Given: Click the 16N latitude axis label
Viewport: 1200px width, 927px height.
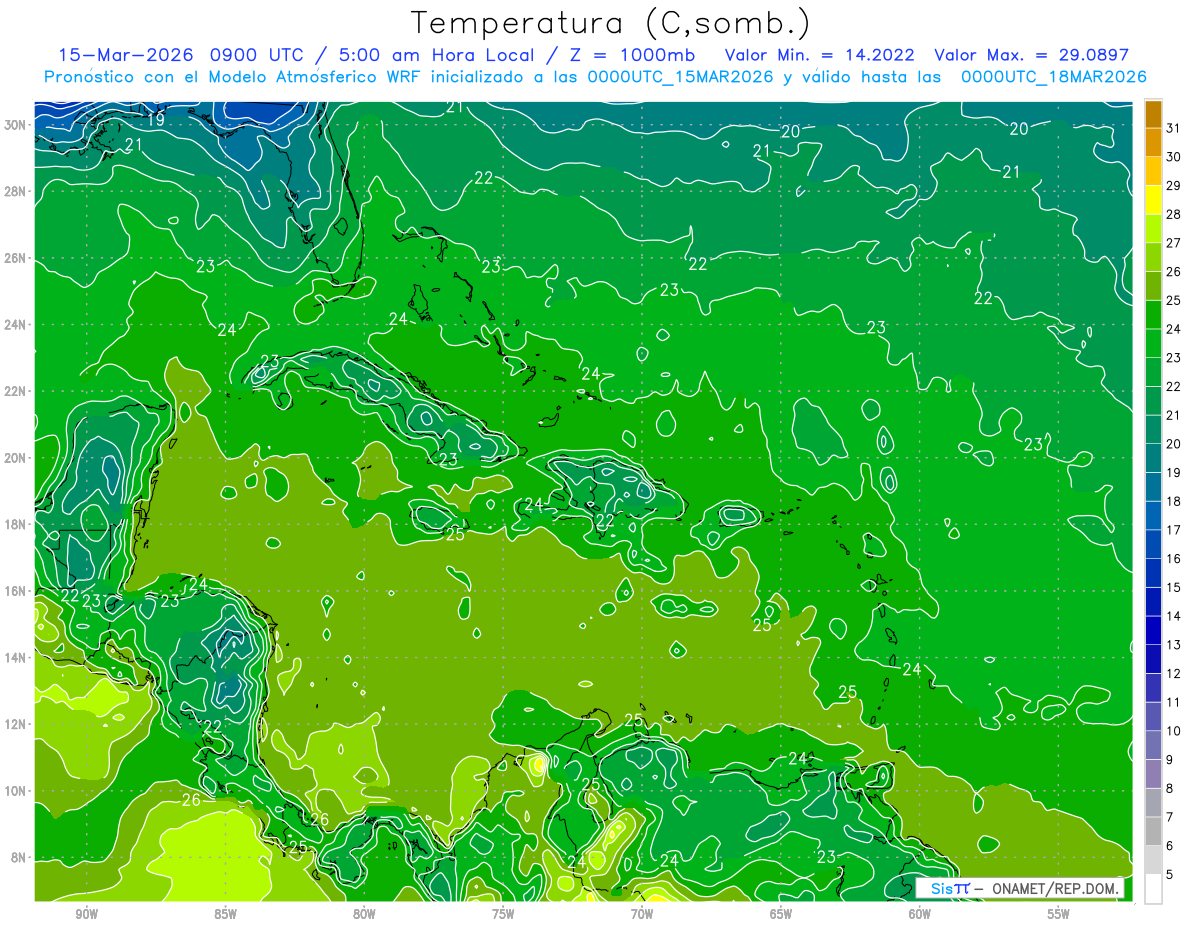Looking at the screenshot, I should tap(17, 591).
